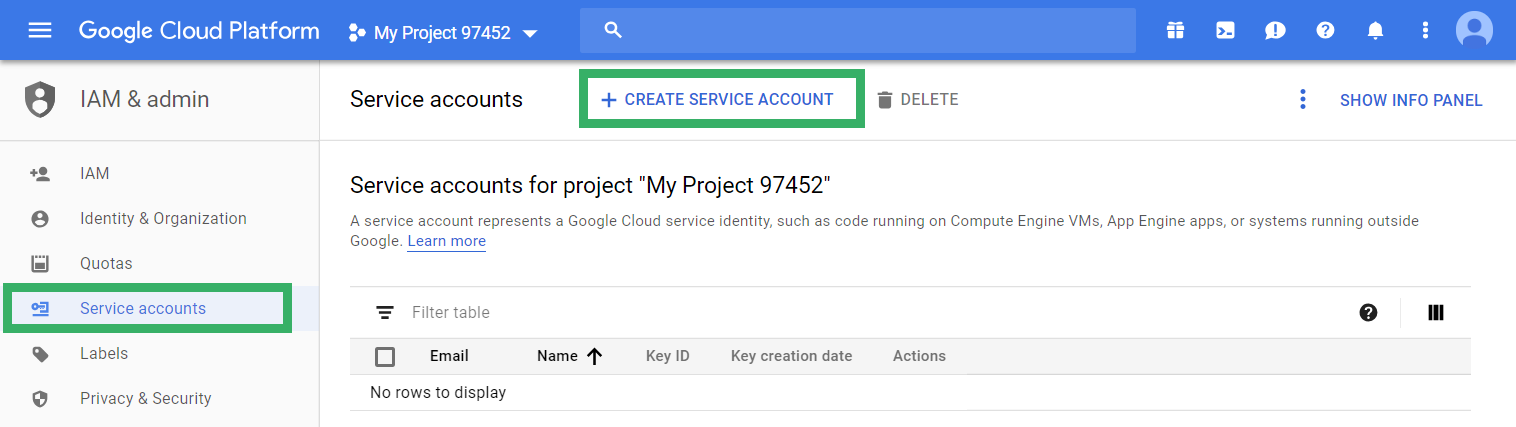
Task: Expand the My Project 97452 project selector
Action: click(443, 33)
